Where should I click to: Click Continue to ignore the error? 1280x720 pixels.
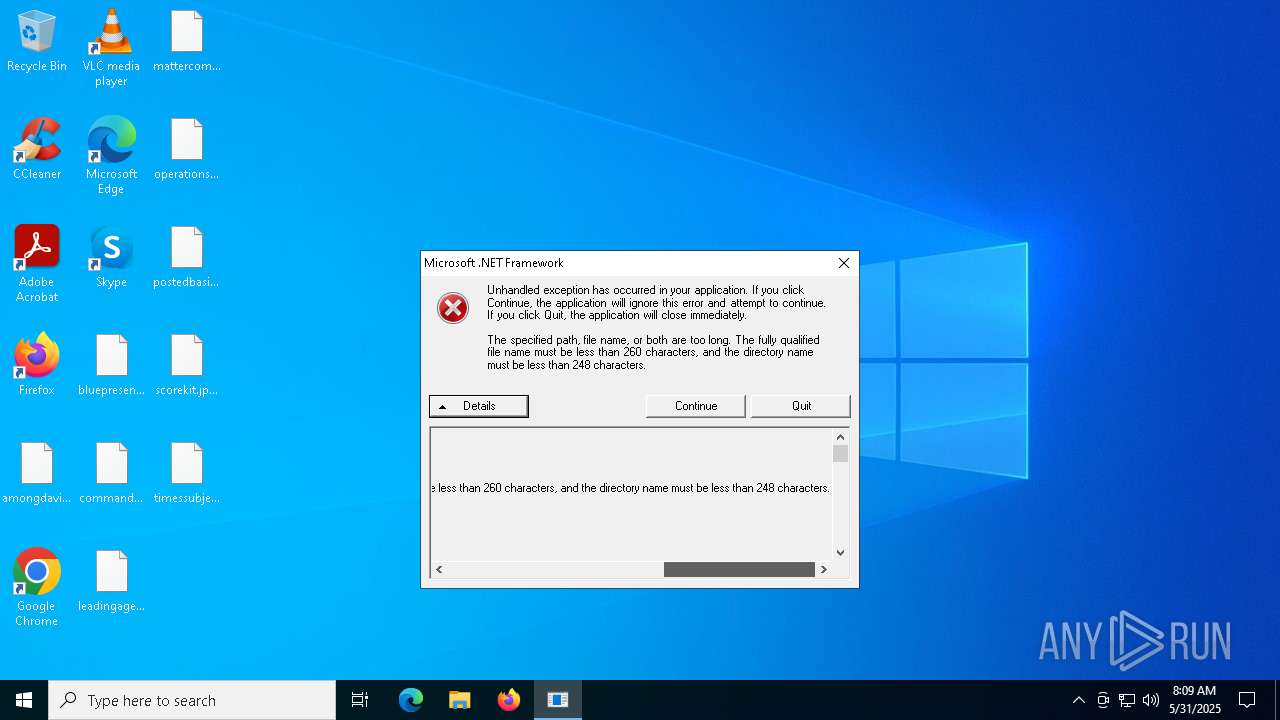click(696, 406)
